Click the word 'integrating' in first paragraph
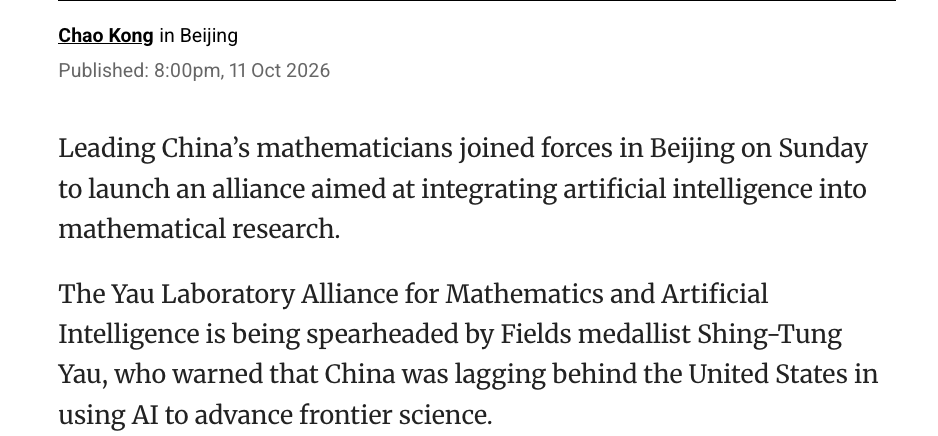Screen dimensions: 938x436 [x=489, y=189]
